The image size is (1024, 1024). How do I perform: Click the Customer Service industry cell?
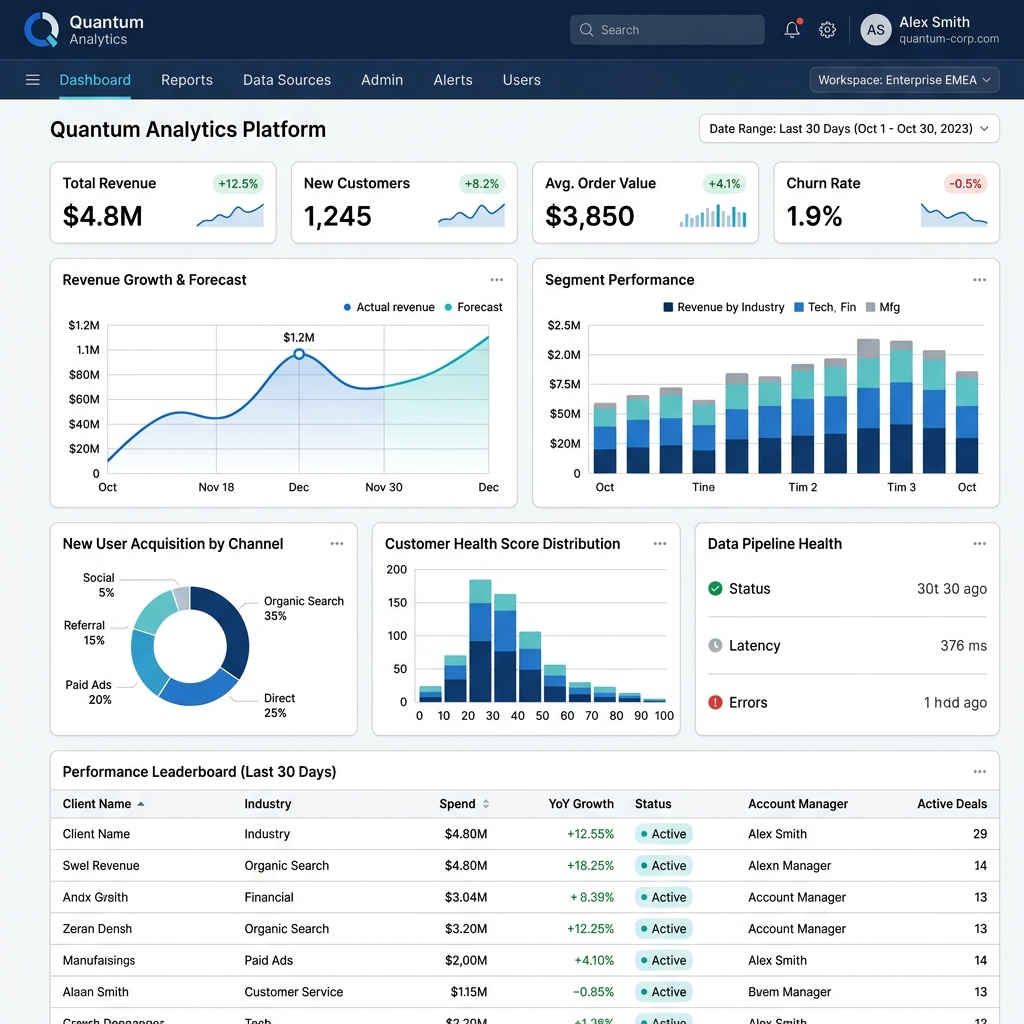[x=293, y=992]
